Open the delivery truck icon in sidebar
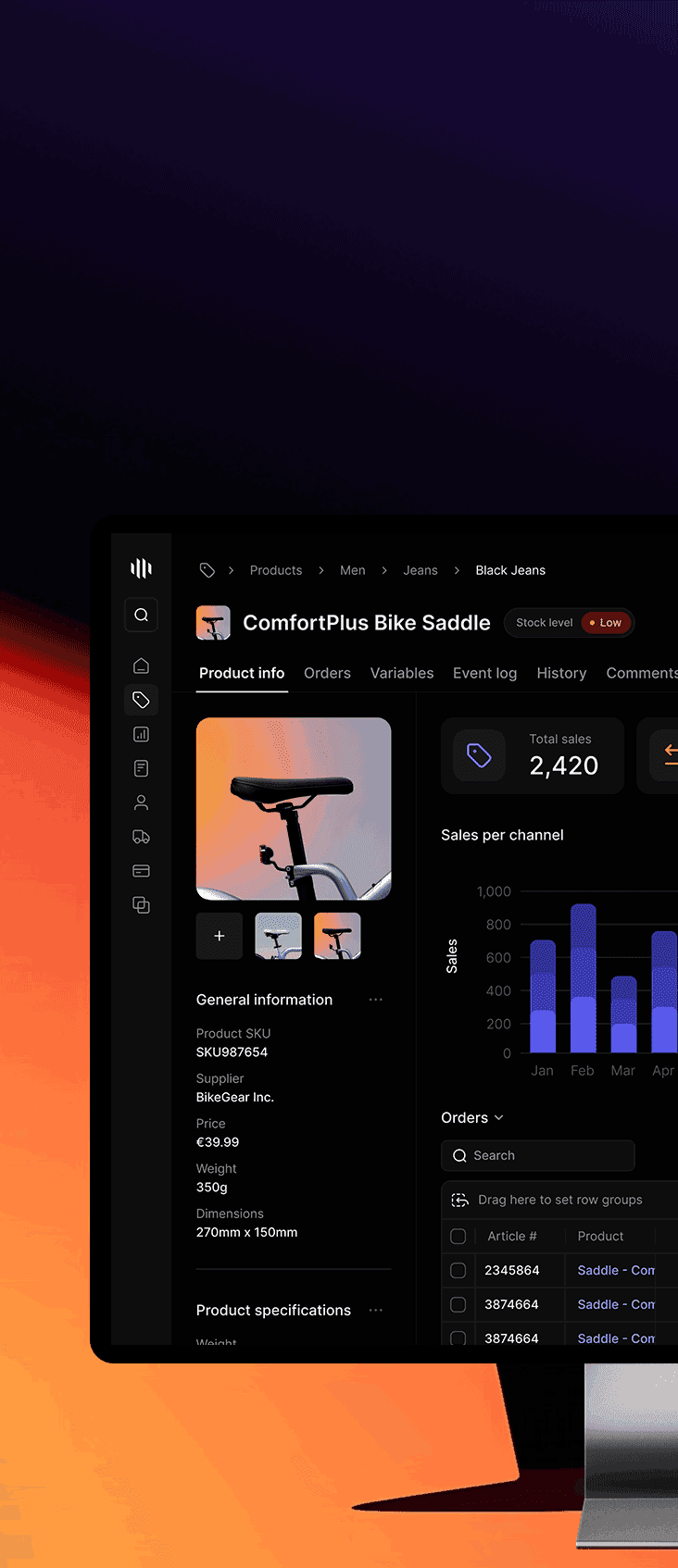The height and width of the screenshot is (1568, 678). point(141,837)
